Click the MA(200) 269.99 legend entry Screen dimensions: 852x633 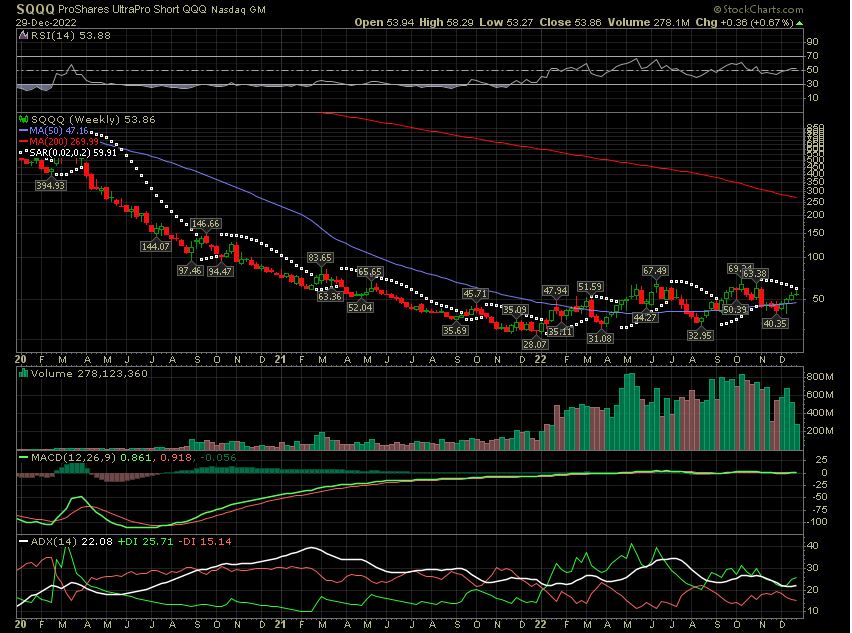coord(64,142)
